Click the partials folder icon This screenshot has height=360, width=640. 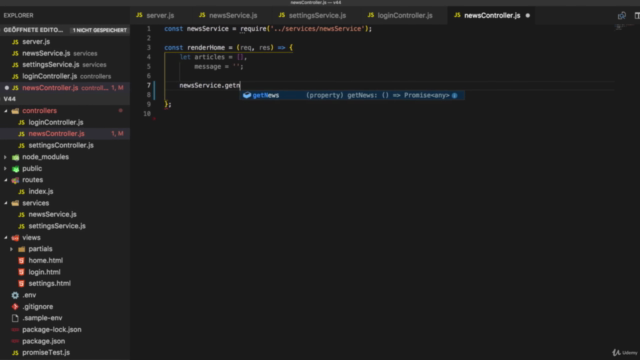click(22, 249)
